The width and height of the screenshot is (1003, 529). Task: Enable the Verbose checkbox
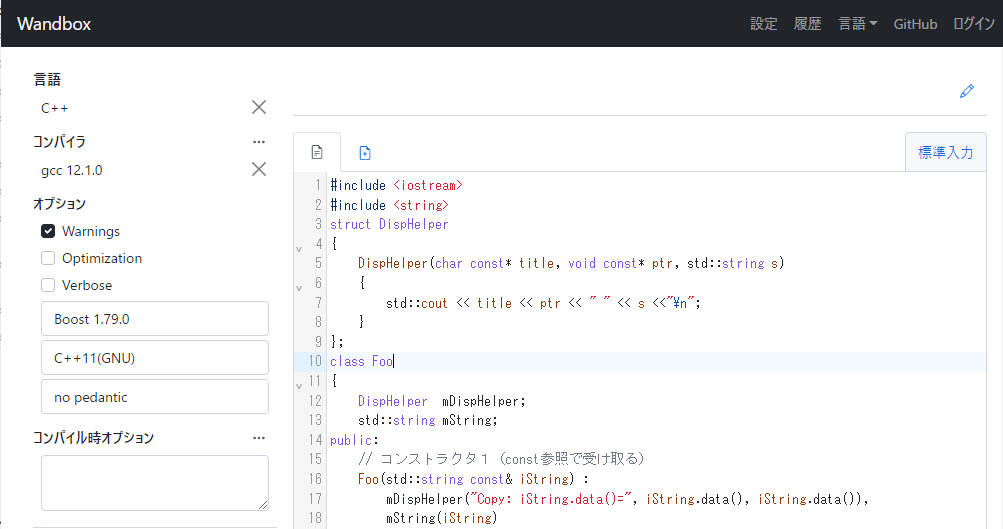tap(48, 285)
